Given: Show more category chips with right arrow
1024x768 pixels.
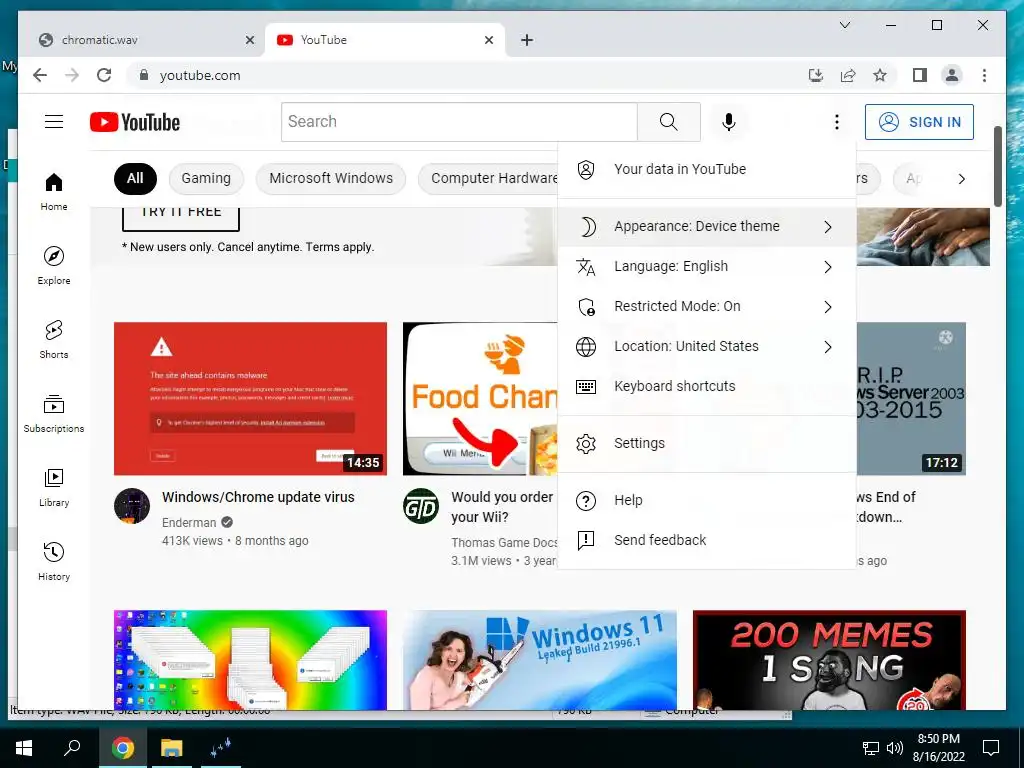Looking at the screenshot, I should (x=961, y=179).
